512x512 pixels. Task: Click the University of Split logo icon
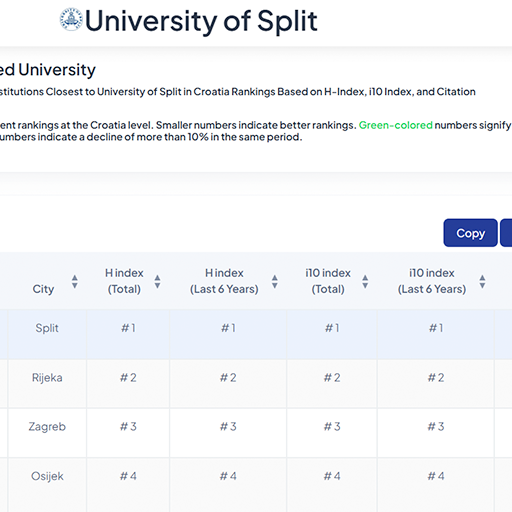click(x=71, y=19)
